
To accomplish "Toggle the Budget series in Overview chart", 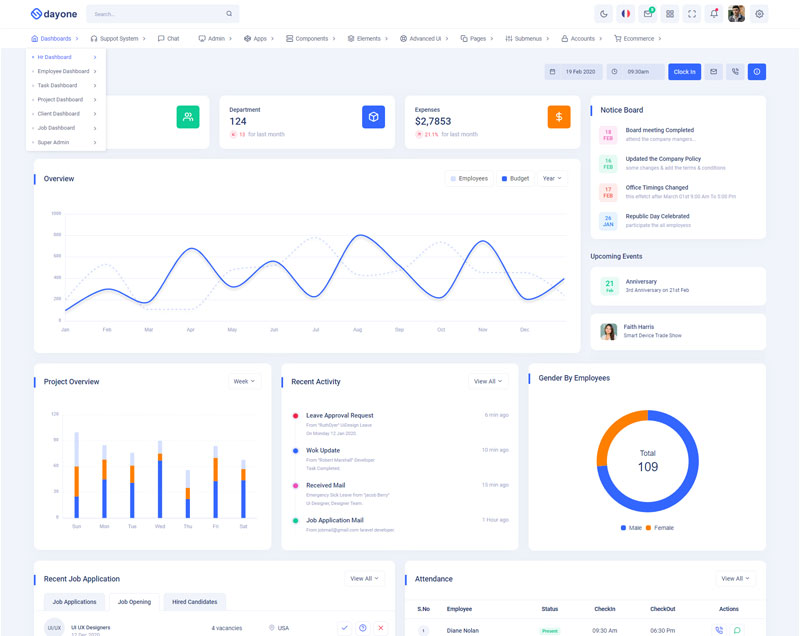I will point(515,179).
